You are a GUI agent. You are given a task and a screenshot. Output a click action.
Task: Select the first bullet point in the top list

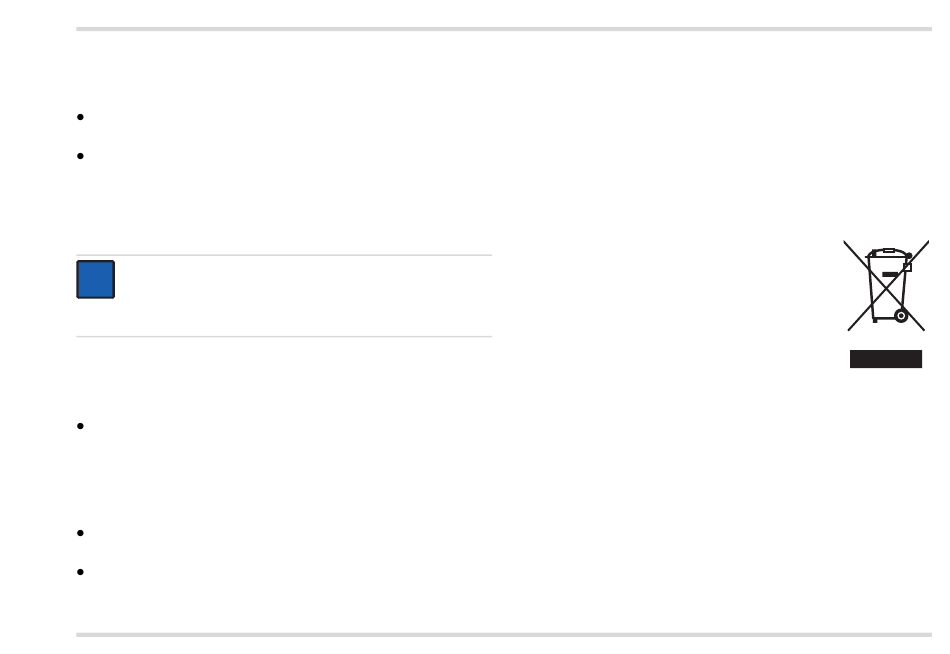pyautogui.click(x=81, y=117)
